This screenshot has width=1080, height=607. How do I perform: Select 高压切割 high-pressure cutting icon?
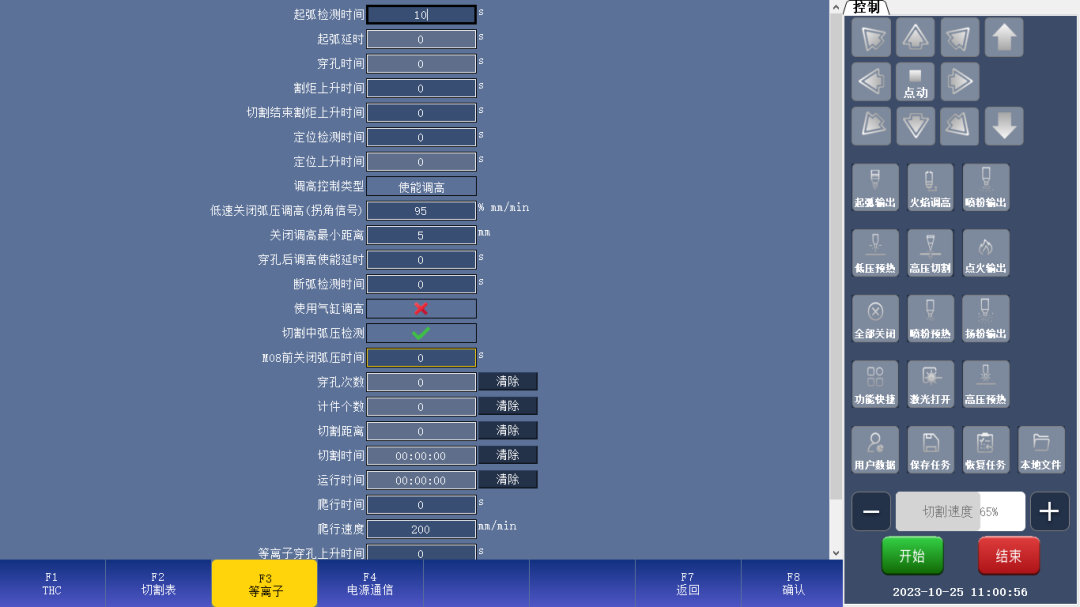click(x=930, y=252)
